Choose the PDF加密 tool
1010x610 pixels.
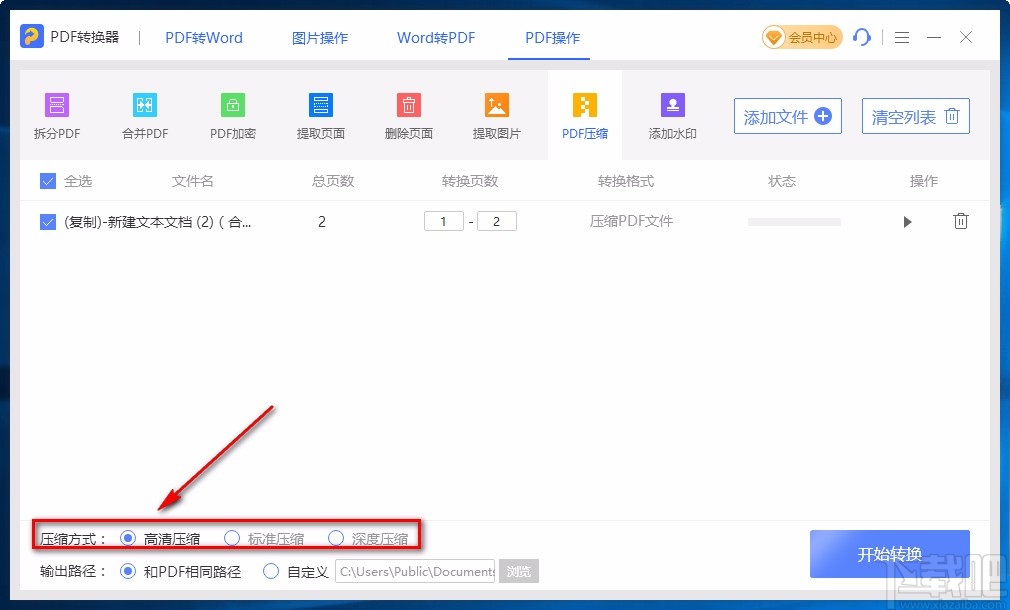click(x=232, y=114)
